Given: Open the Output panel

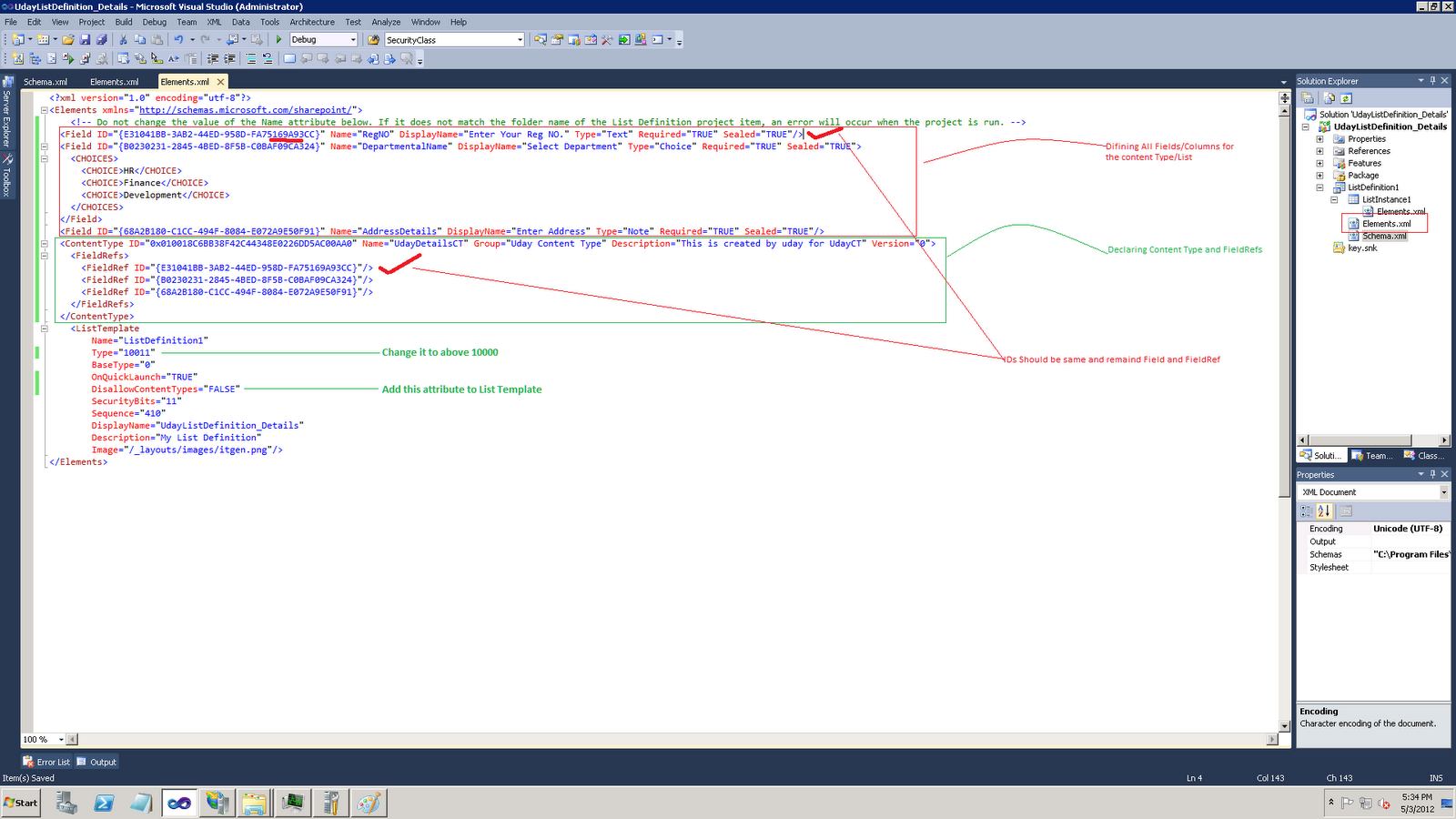Looking at the screenshot, I should coord(96,762).
